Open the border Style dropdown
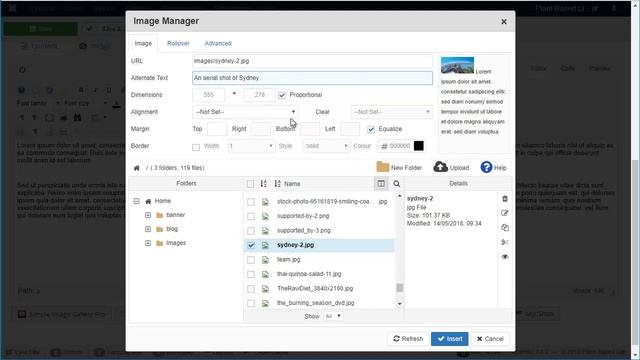 point(326,146)
